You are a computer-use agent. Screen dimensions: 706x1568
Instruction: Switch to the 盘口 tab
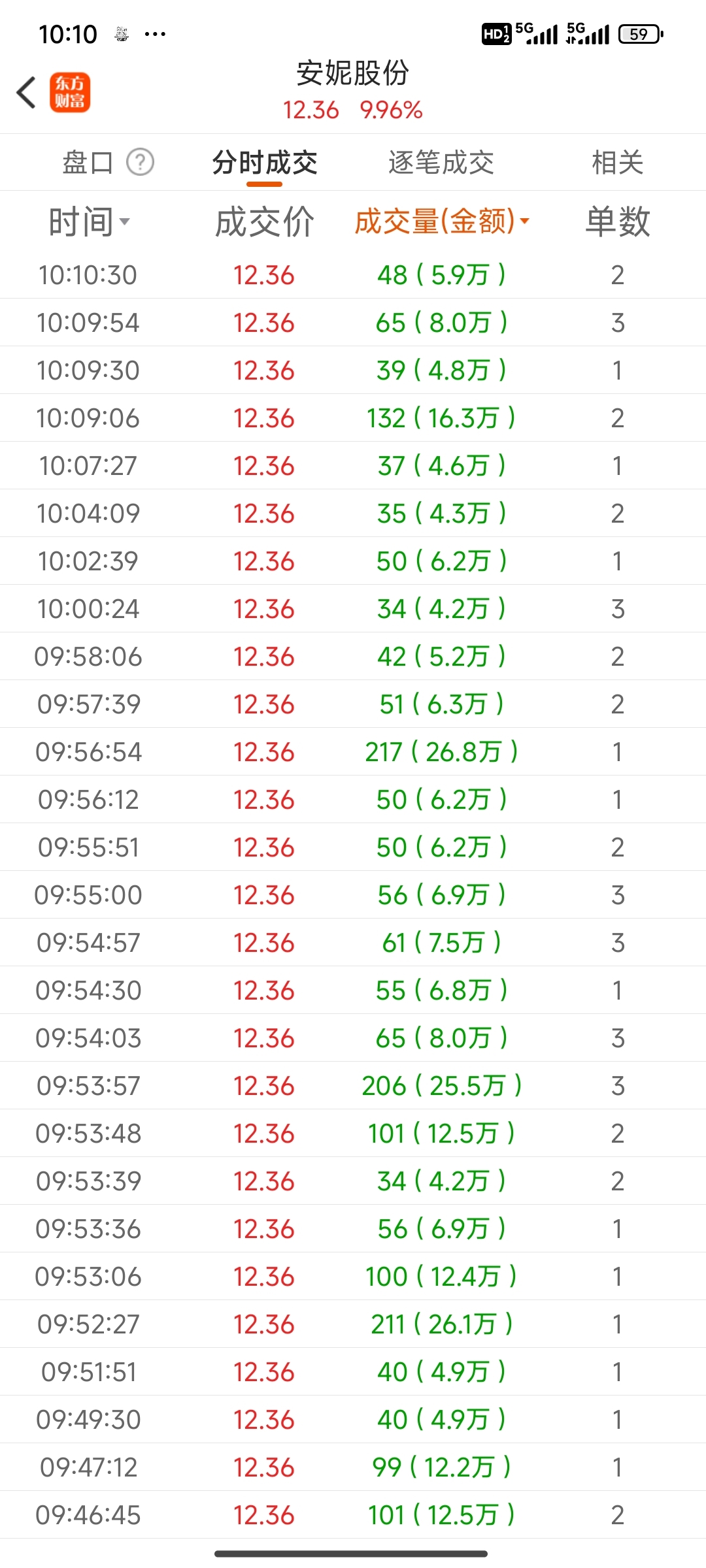coord(88,163)
